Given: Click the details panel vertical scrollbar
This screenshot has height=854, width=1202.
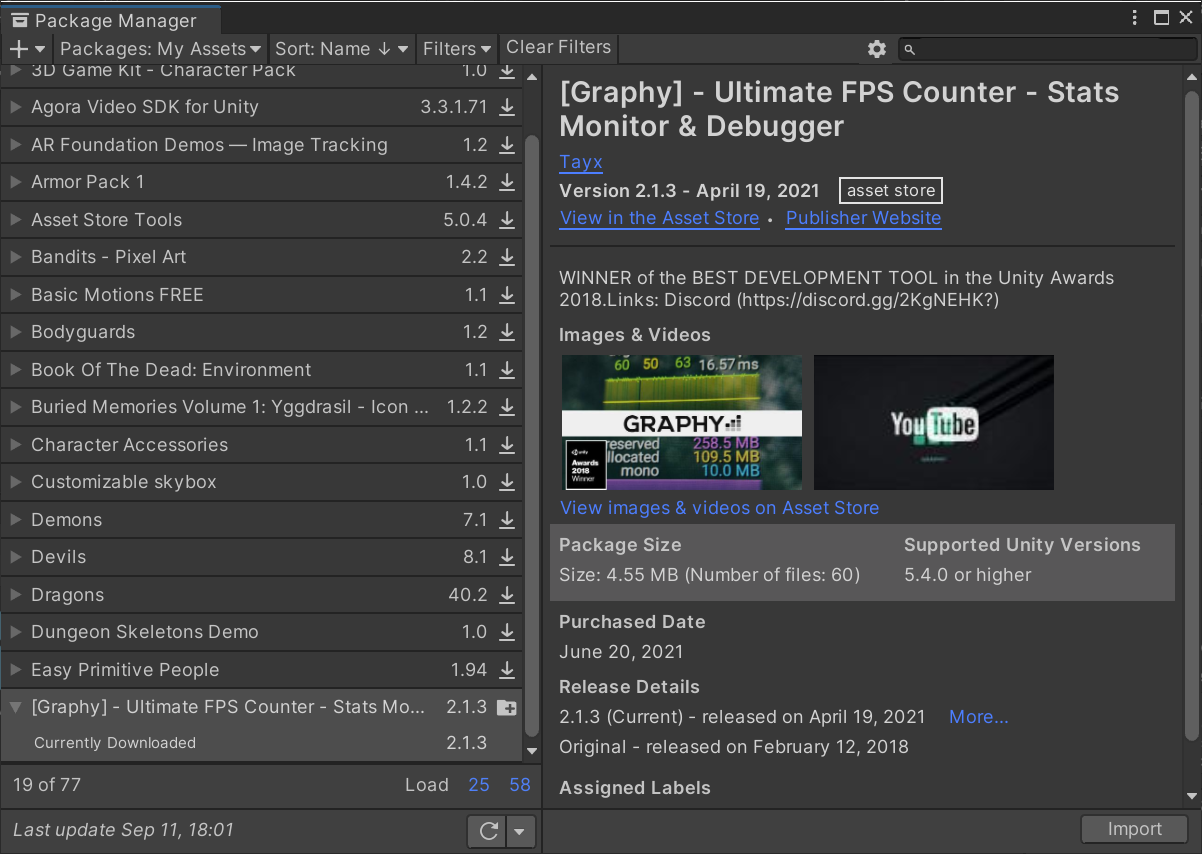Looking at the screenshot, I should tap(1191, 415).
